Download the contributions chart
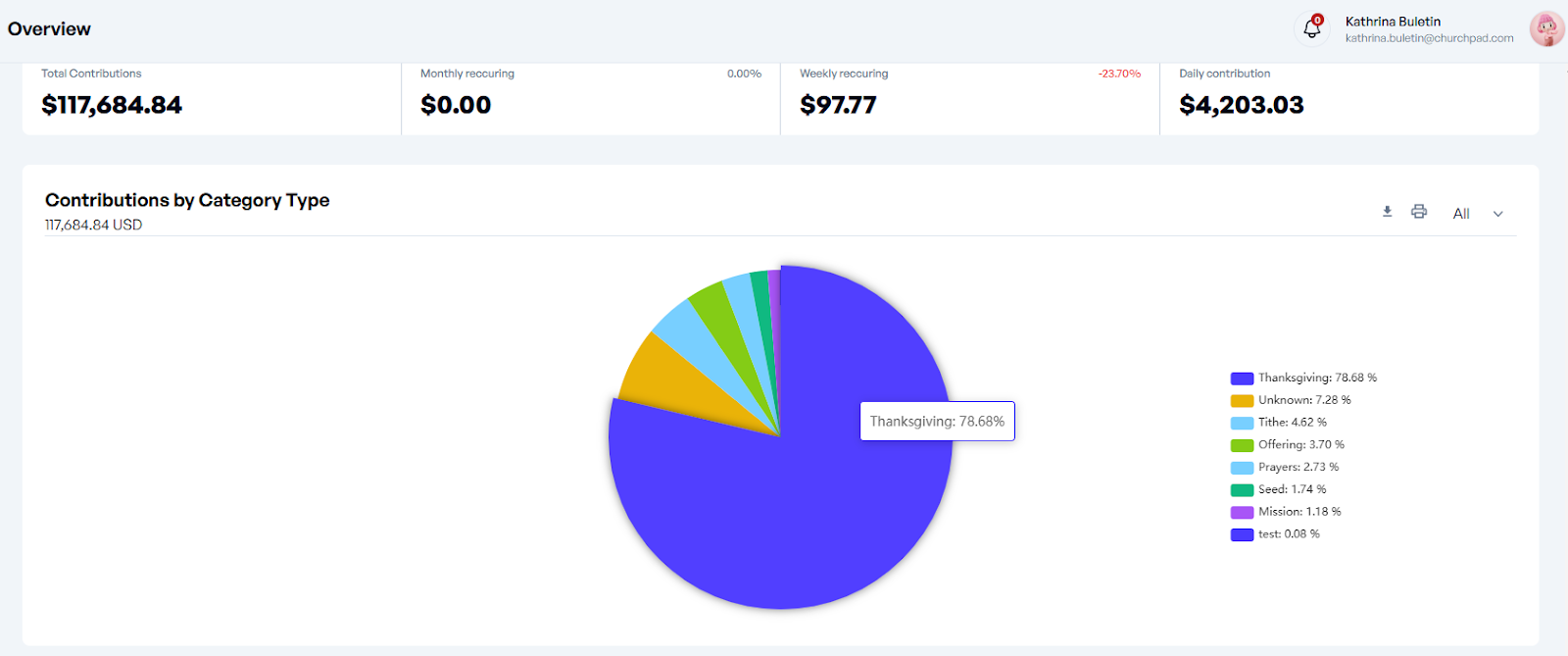The width and height of the screenshot is (1568, 656). 1387,212
